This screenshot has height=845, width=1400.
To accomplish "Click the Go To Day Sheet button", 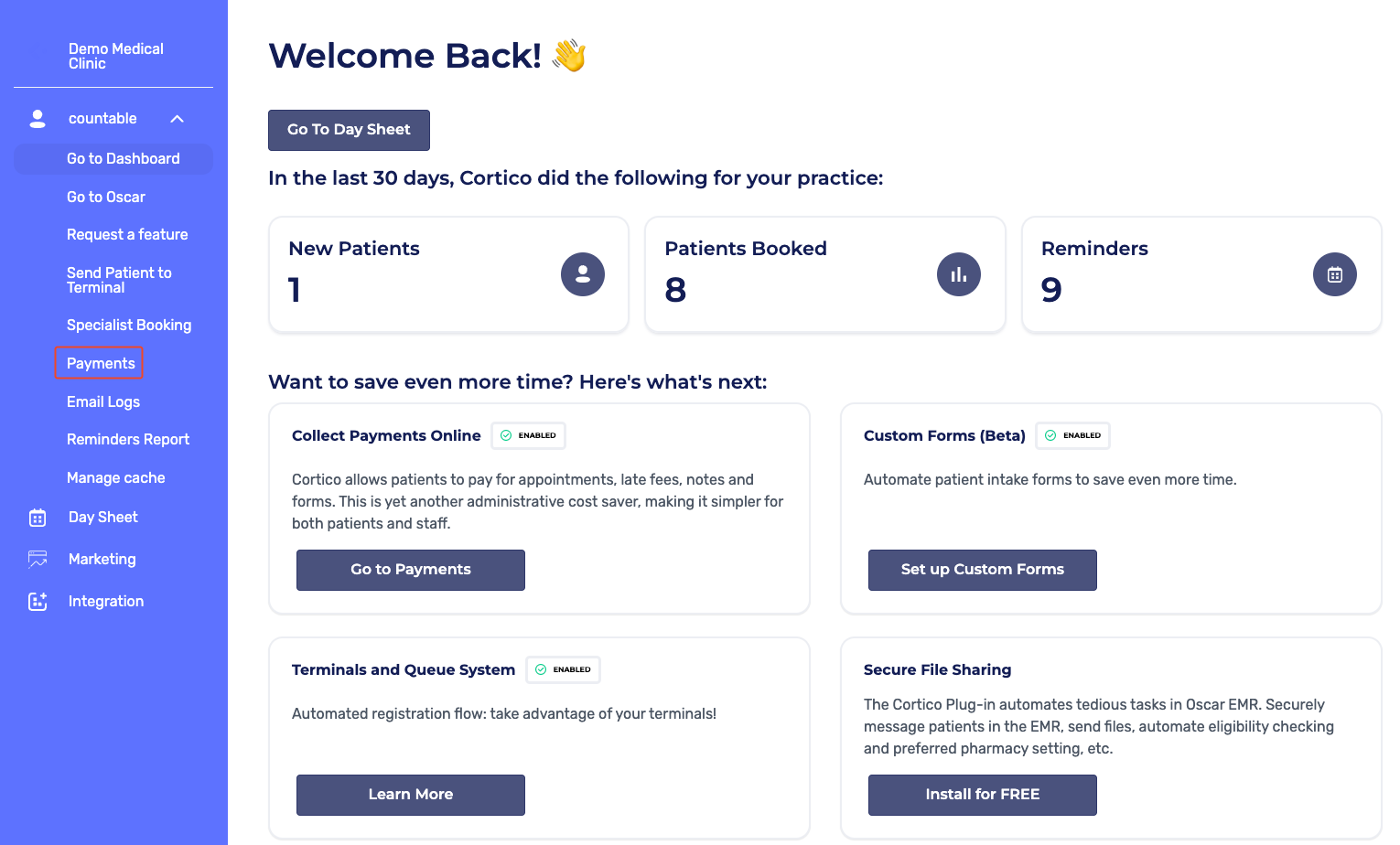I will (x=349, y=130).
